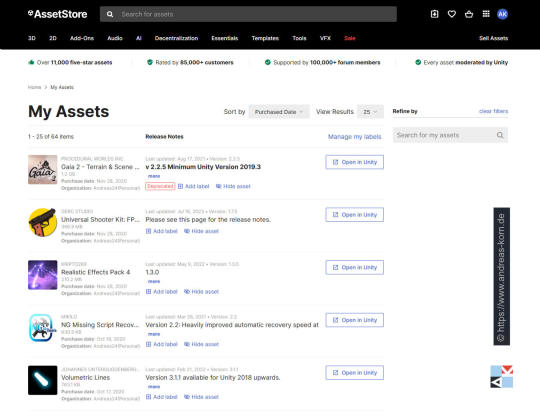Open the 3D category menu
Image resolution: width=540 pixels, height=415 pixels.
(x=32, y=38)
